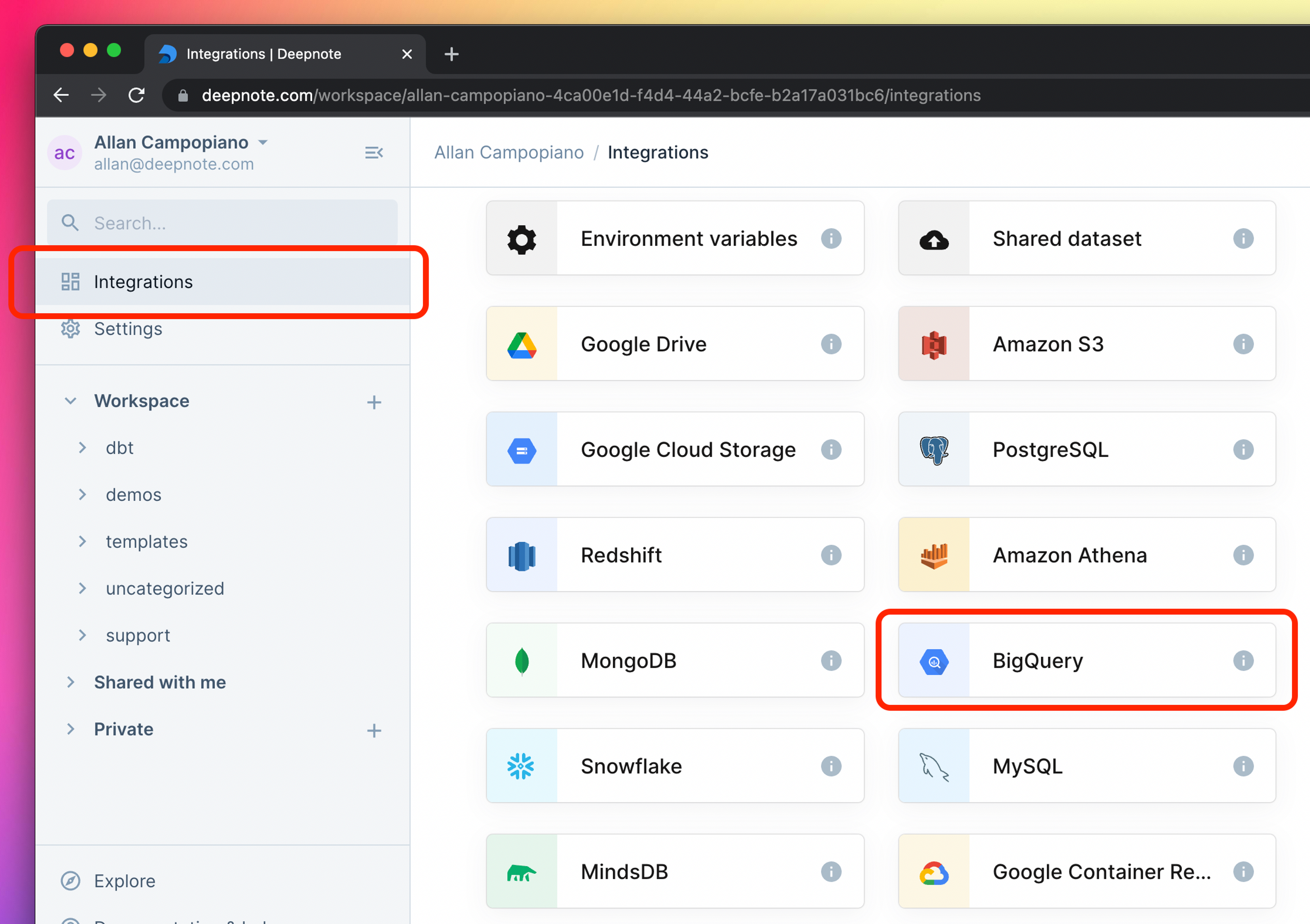The width and height of the screenshot is (1310, 924).
Task: Open info for Redshift
Action: pos(831,555)
